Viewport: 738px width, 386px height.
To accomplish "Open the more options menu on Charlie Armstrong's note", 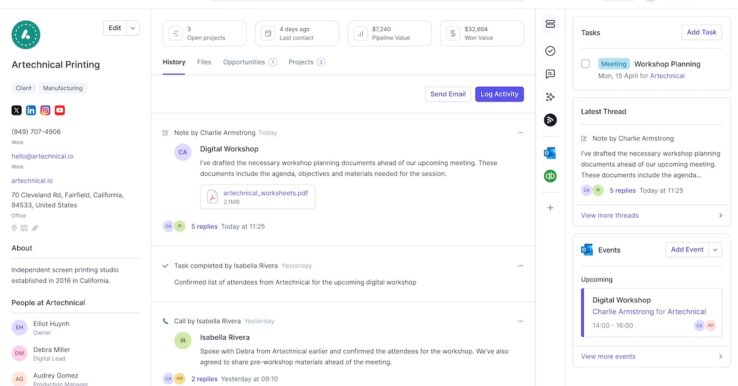I will click(520, 133).
